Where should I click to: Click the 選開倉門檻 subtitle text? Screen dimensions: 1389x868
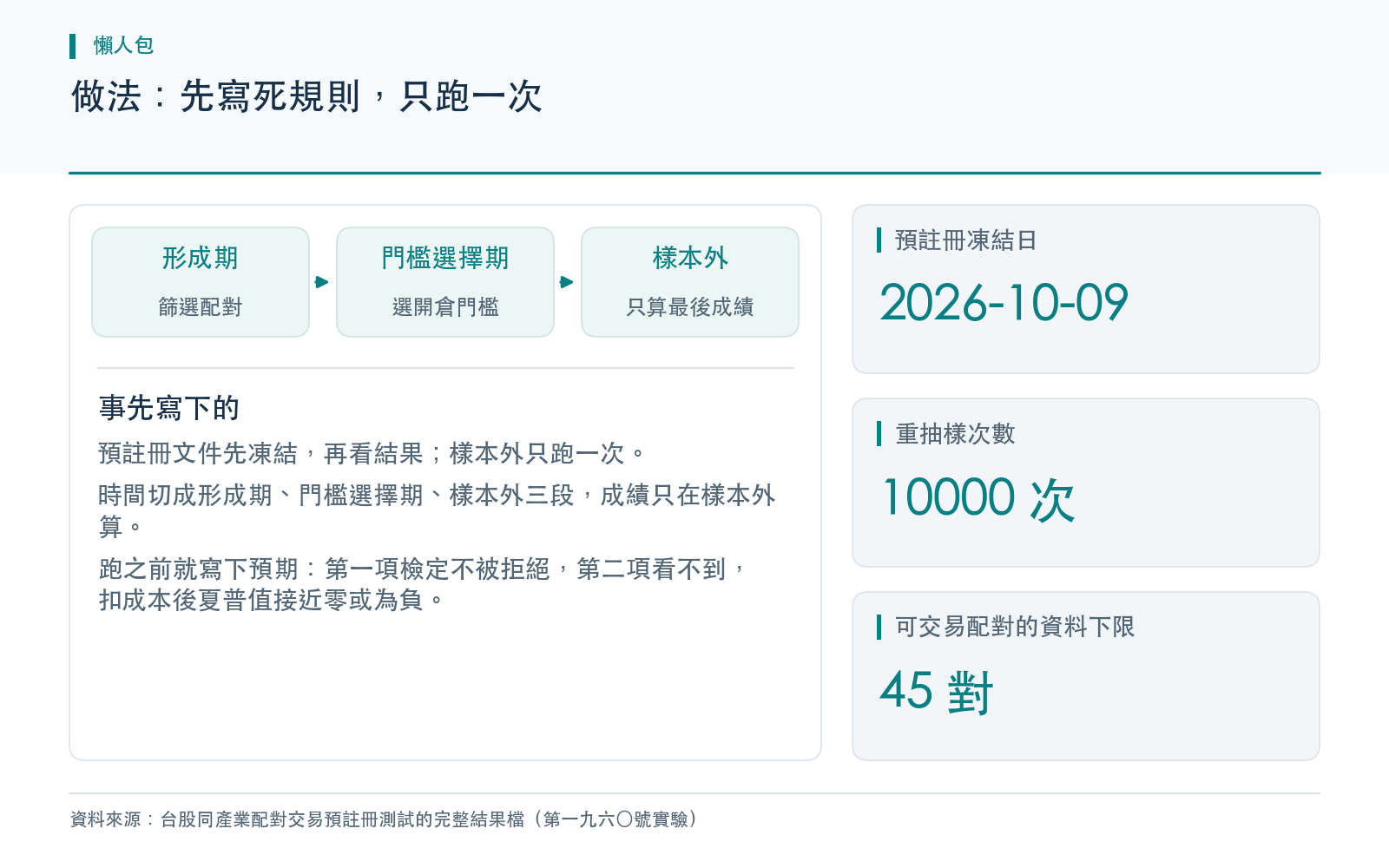point(445,306)
